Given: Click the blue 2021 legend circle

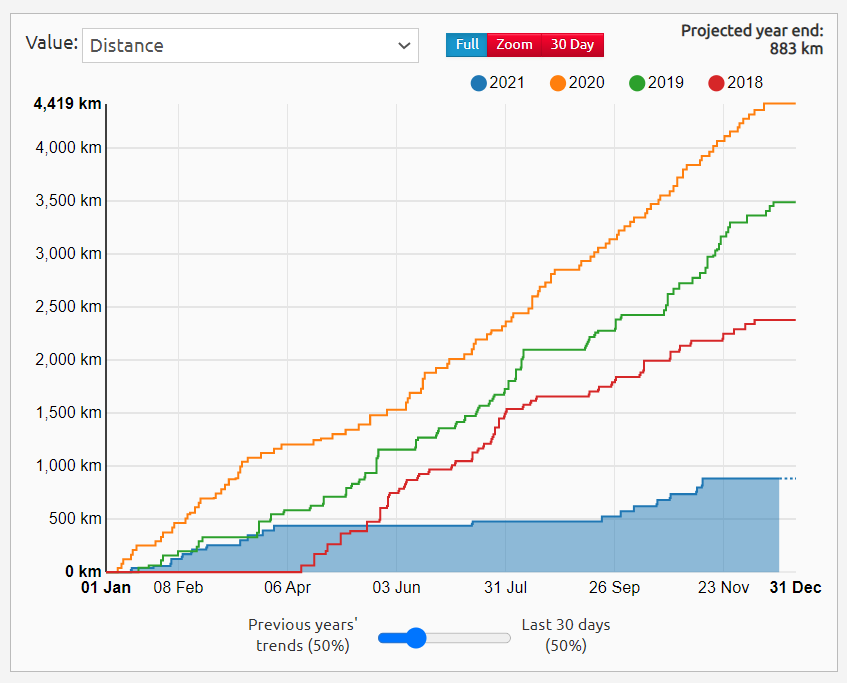Looking at the screenshot, I should (478, 83).
